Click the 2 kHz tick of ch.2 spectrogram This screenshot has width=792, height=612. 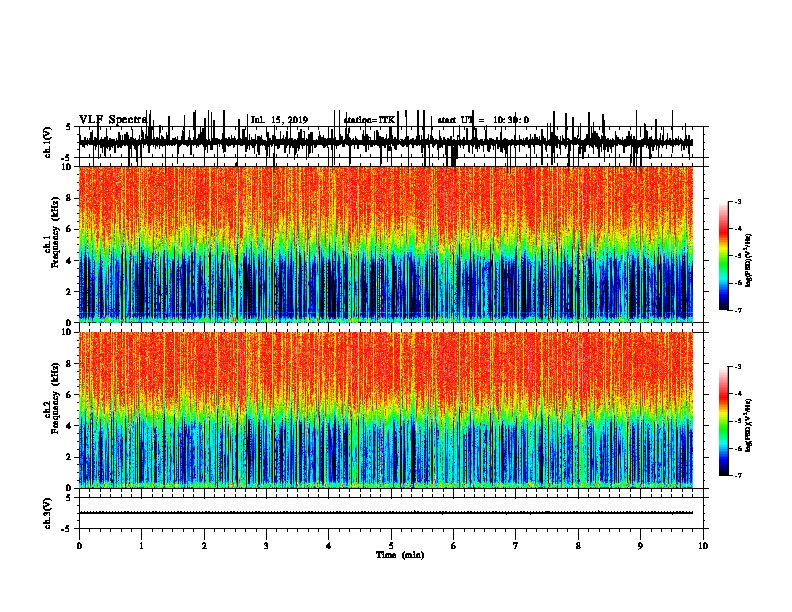click(x=70, y=457)
